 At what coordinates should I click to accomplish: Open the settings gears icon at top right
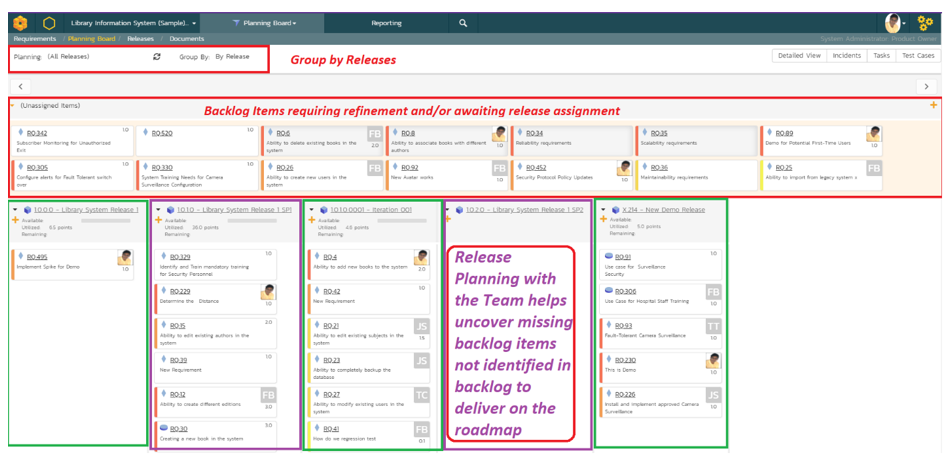[x=925, y=21]
